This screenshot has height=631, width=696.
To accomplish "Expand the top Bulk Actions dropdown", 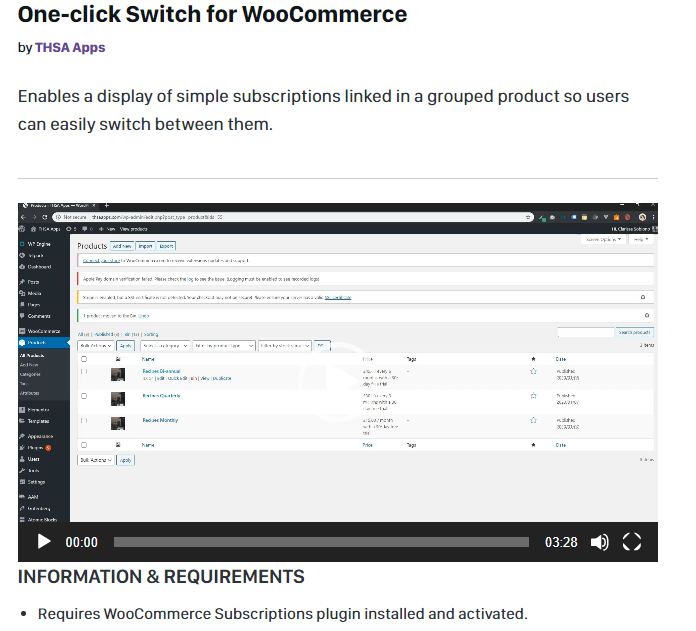I will tap(96, 345).
